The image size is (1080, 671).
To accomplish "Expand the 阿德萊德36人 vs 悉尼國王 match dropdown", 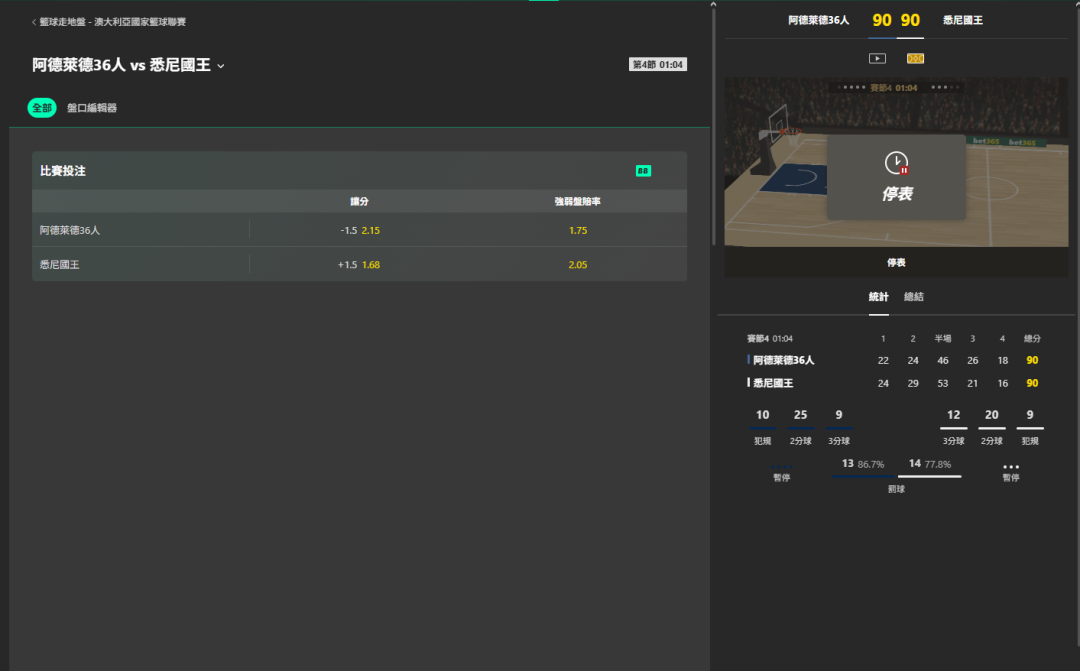I will click(220, 66).
